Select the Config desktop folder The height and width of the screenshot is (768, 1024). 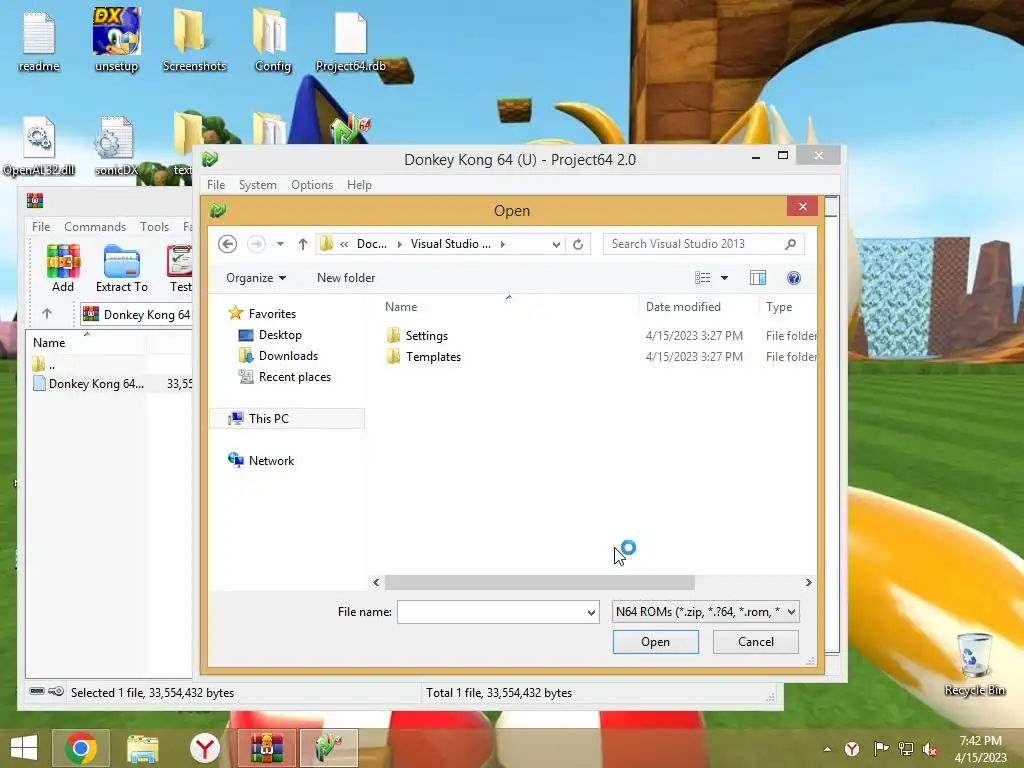tap(272, 41)
